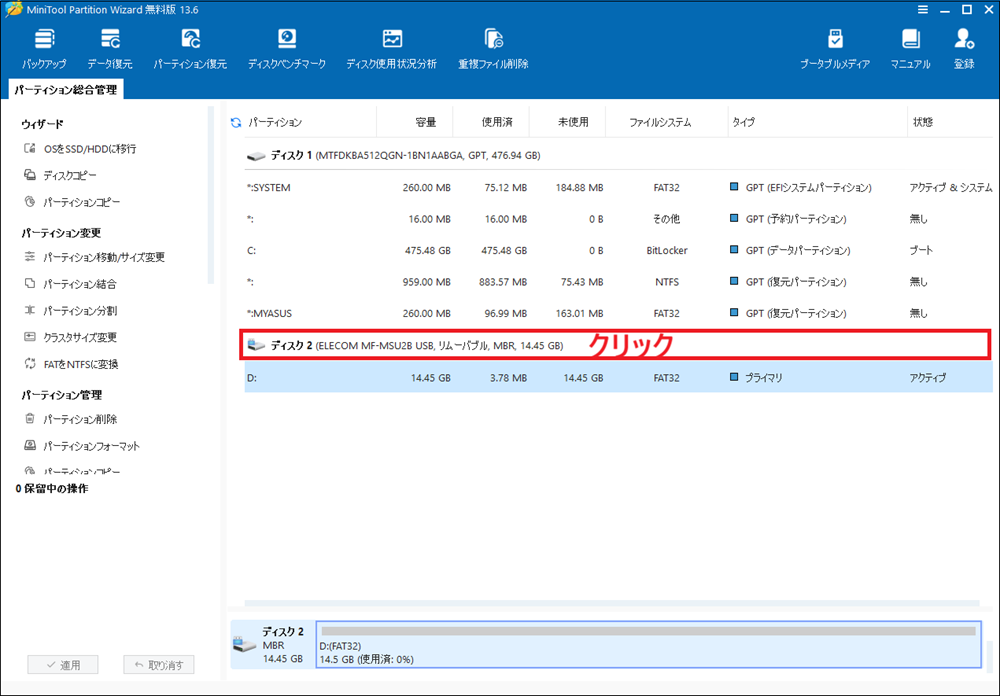Start ディスクベンチマーク disk benchmark
The image size is (1000, 696).
286,48
